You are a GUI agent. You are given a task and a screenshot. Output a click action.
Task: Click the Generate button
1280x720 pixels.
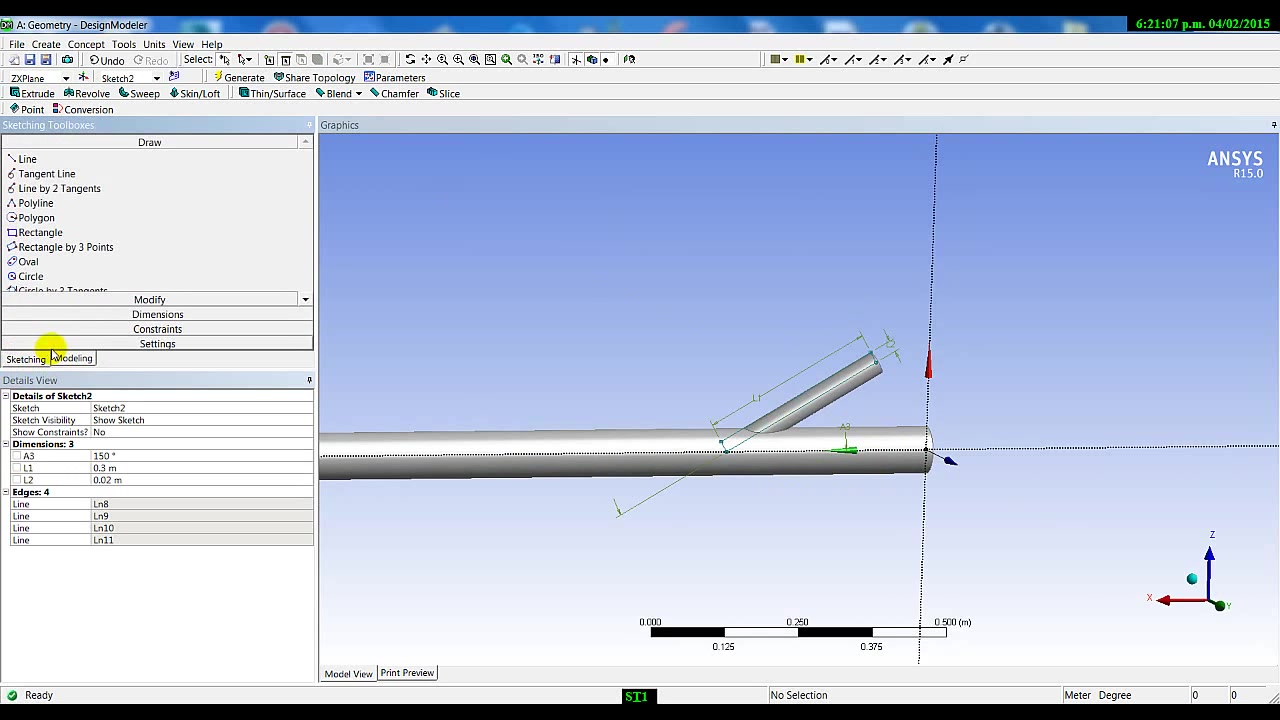(x=239, y=77)
